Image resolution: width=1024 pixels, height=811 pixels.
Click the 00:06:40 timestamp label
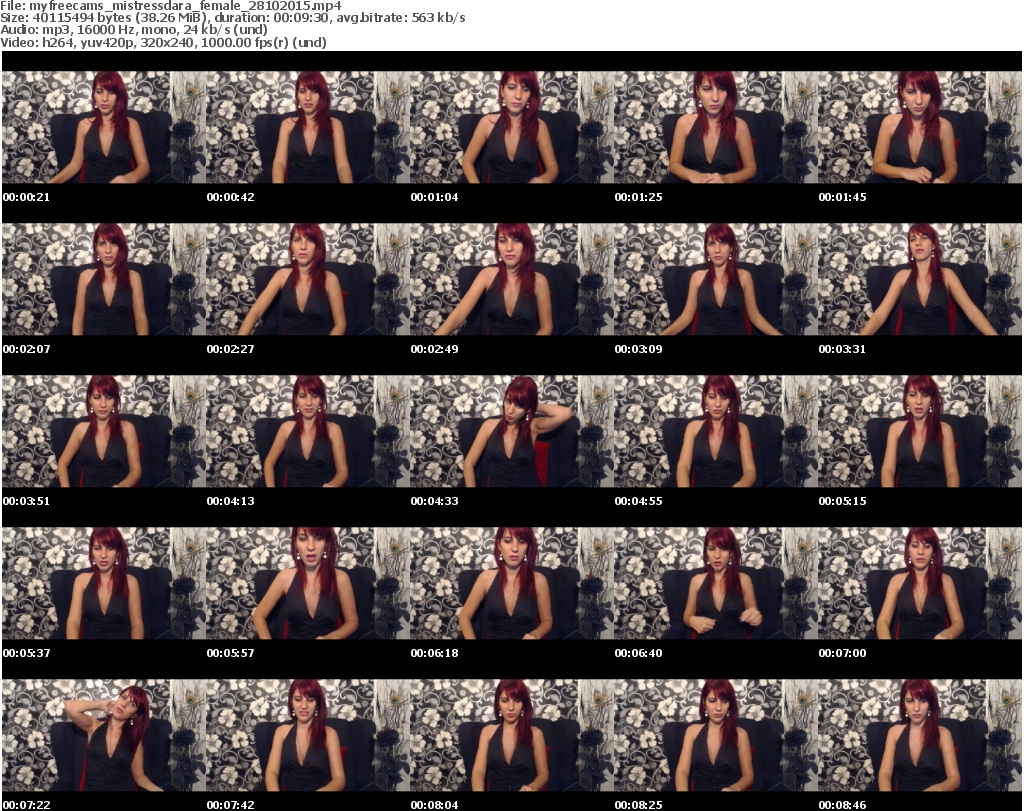[638, 653]
